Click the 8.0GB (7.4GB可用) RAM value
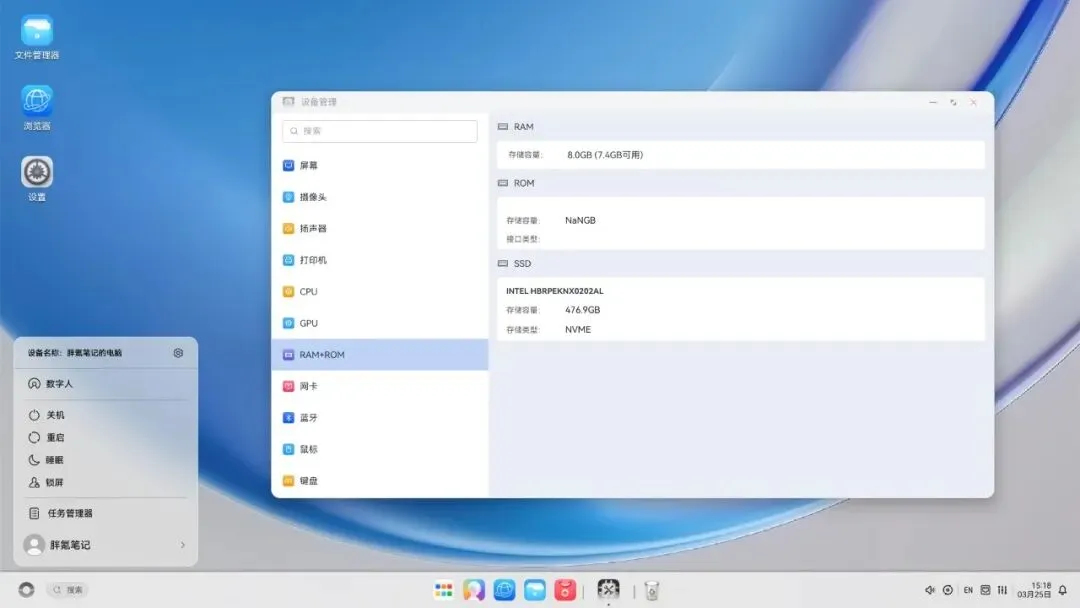The image size is (1080, 608). (605, 155)
